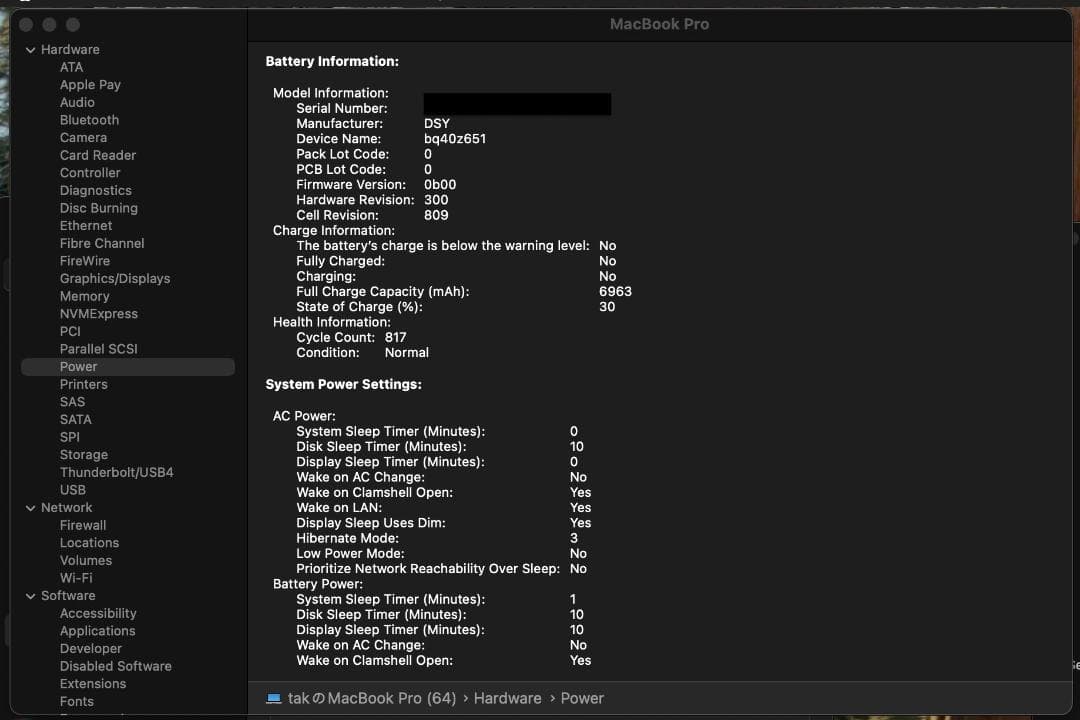Open the Diagnostics section

point(95,190)
